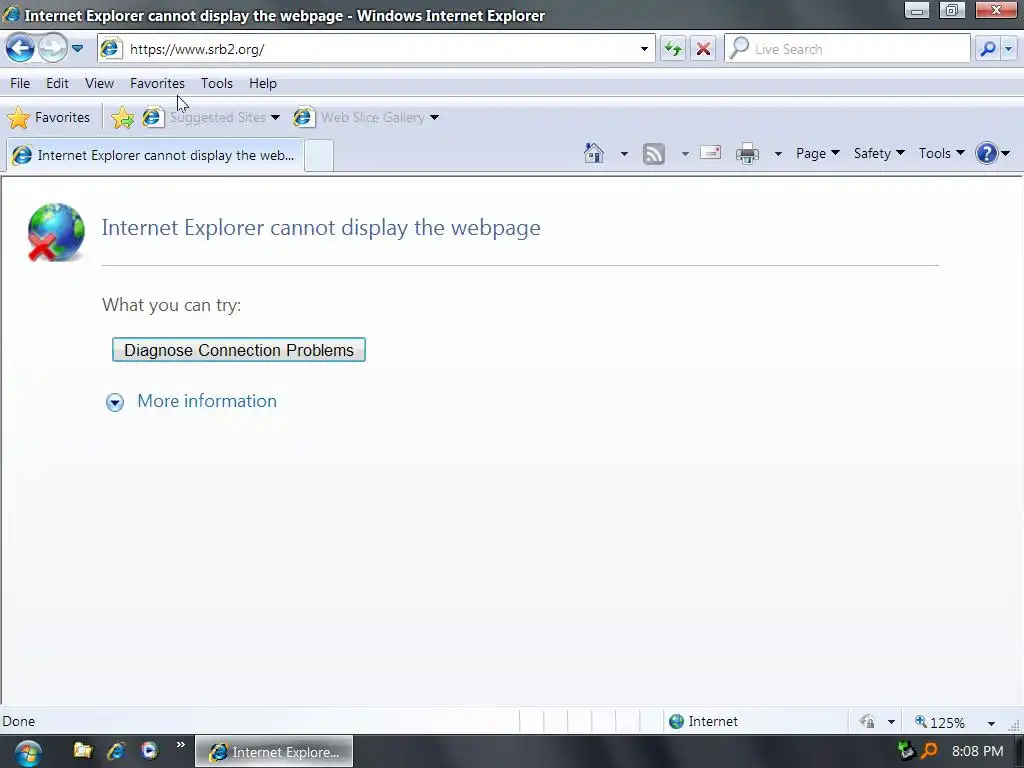Screen dimensions: 1024x768
Task: Open search provider options dropdown
Action: pos(1009,49)
